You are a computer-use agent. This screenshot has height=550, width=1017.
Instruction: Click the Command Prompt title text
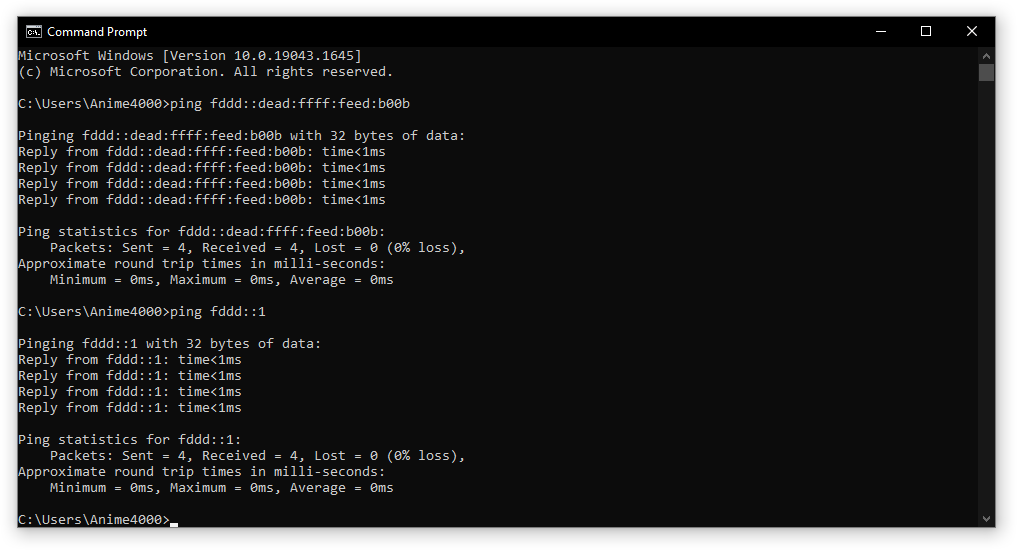coord(97,32)
